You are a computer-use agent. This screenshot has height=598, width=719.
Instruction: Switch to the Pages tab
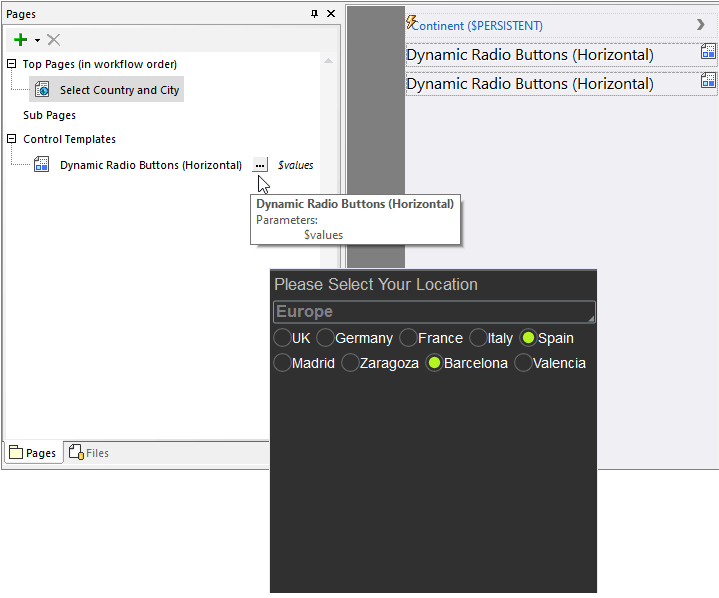pyautogui.click(x=33, y=453)
